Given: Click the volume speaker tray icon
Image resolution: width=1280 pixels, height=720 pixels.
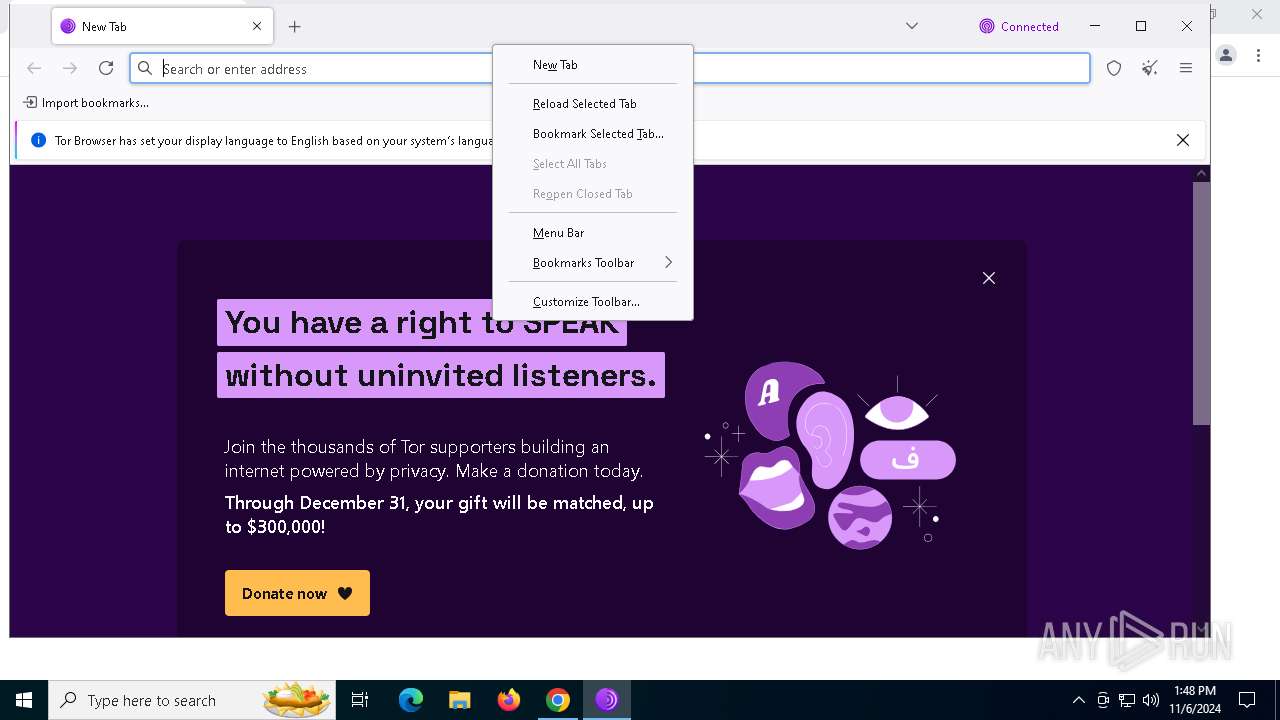Looking at the screenshot, I should point(1151,700).
